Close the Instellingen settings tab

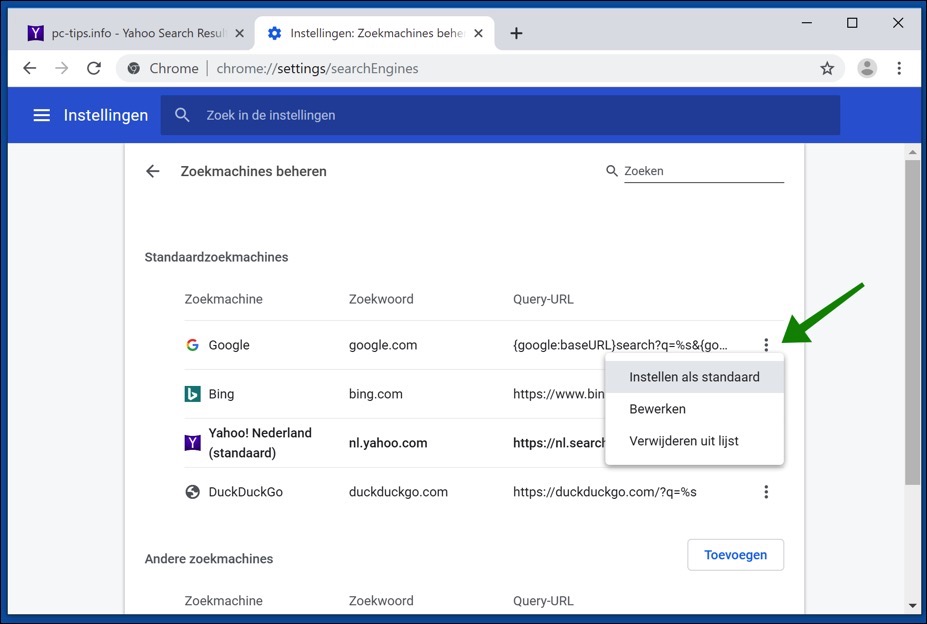478,33
